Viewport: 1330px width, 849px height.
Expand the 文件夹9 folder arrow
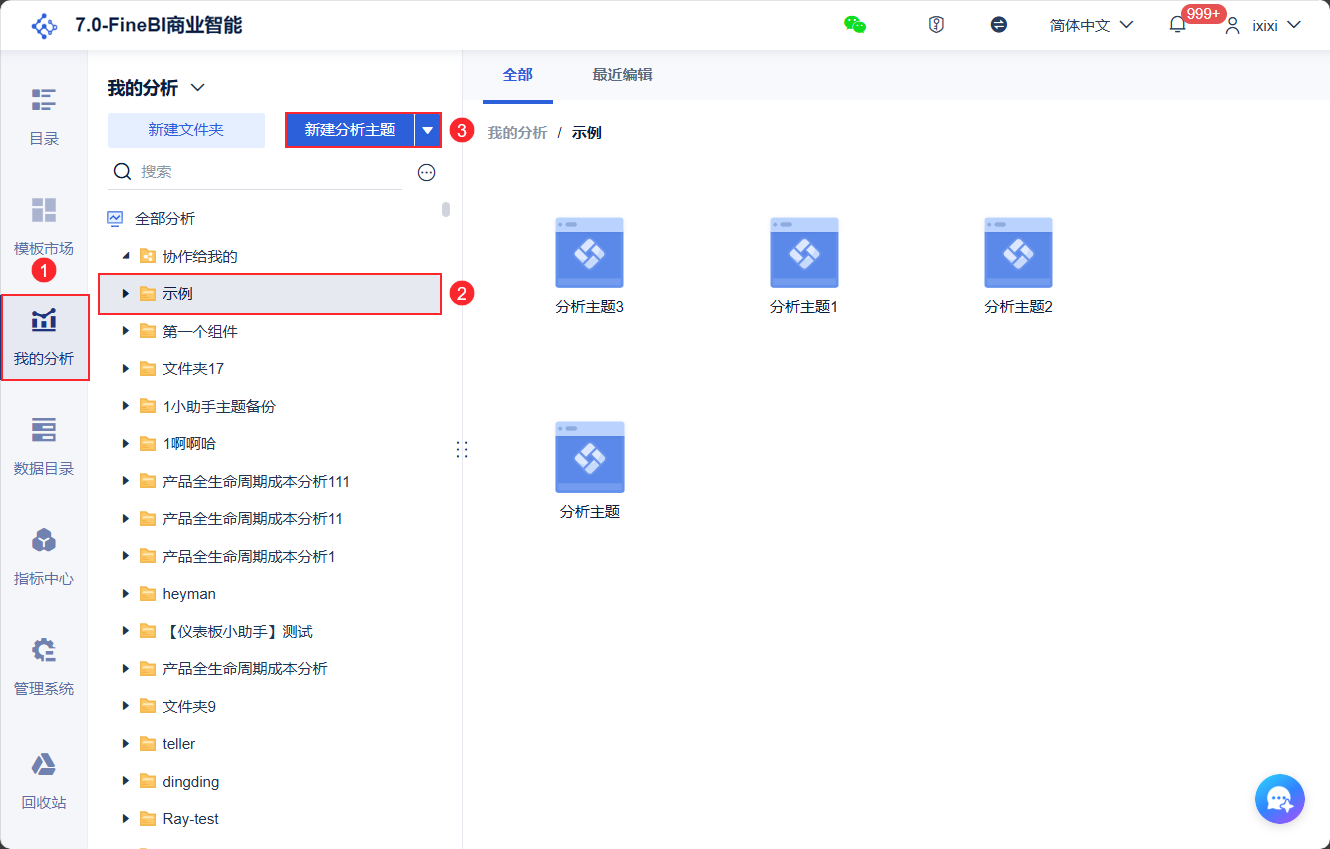pos(126,706)
